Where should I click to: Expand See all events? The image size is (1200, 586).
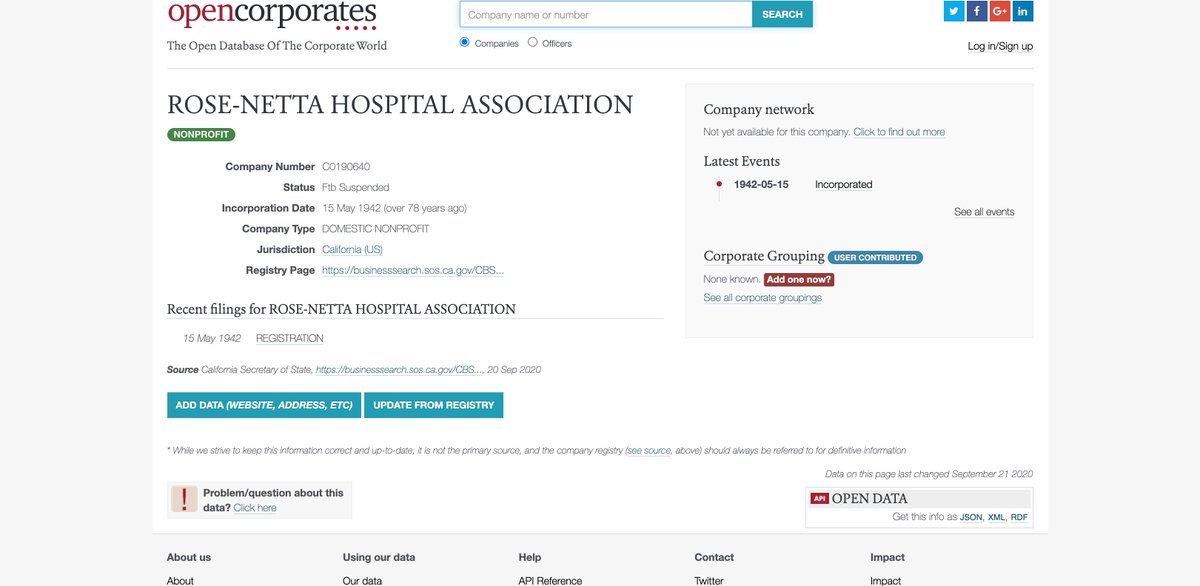coord(984,211)
